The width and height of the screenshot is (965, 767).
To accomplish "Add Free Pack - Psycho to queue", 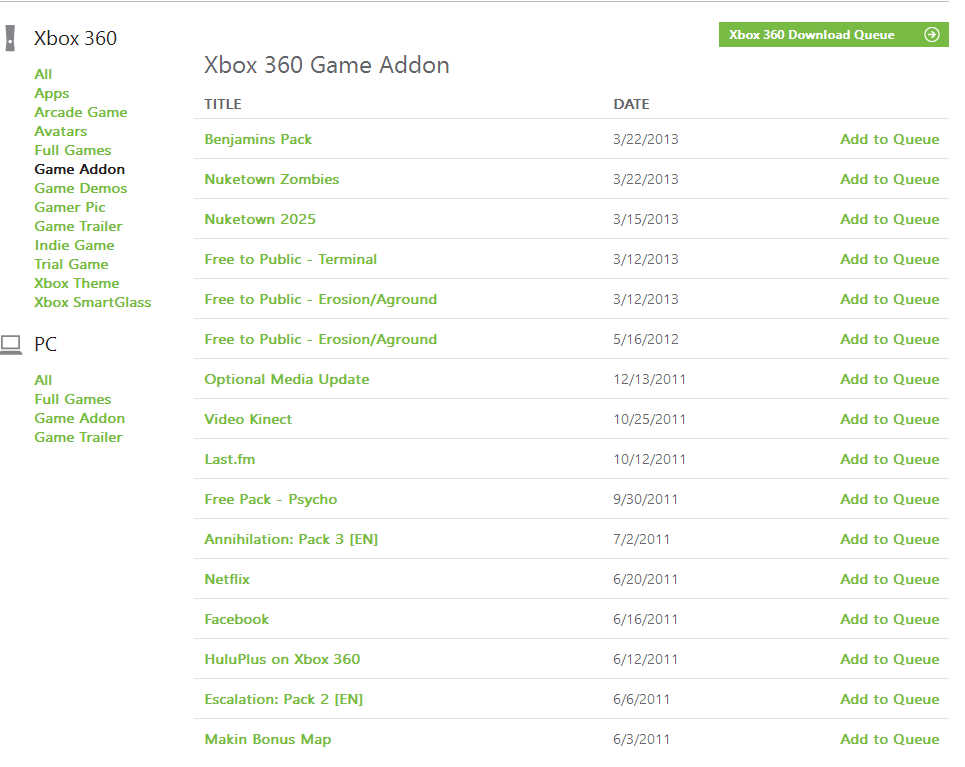I will [x=890, y=500].
